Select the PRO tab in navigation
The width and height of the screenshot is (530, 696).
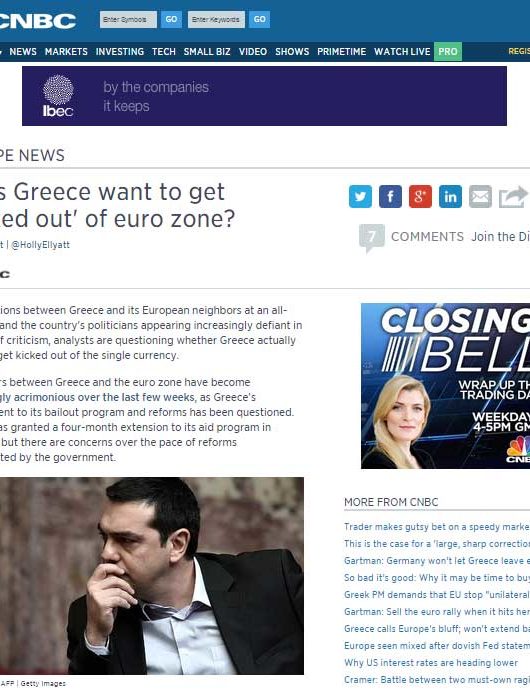pyautogui.click(x=448, y=51)
